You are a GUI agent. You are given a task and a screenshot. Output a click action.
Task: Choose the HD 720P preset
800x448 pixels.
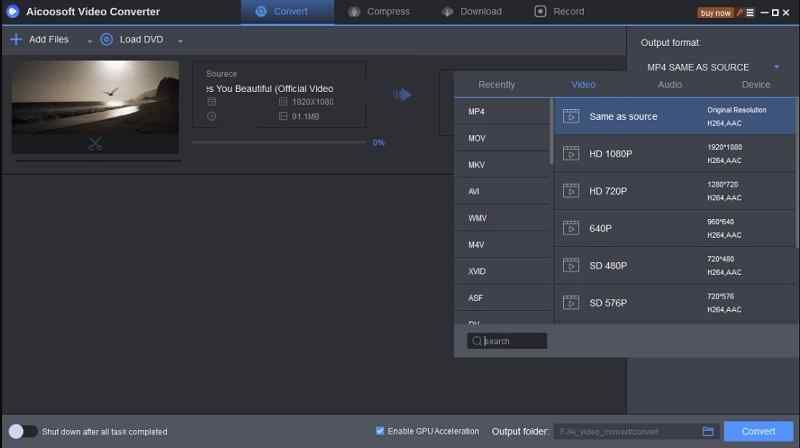(x=674, y=191)
